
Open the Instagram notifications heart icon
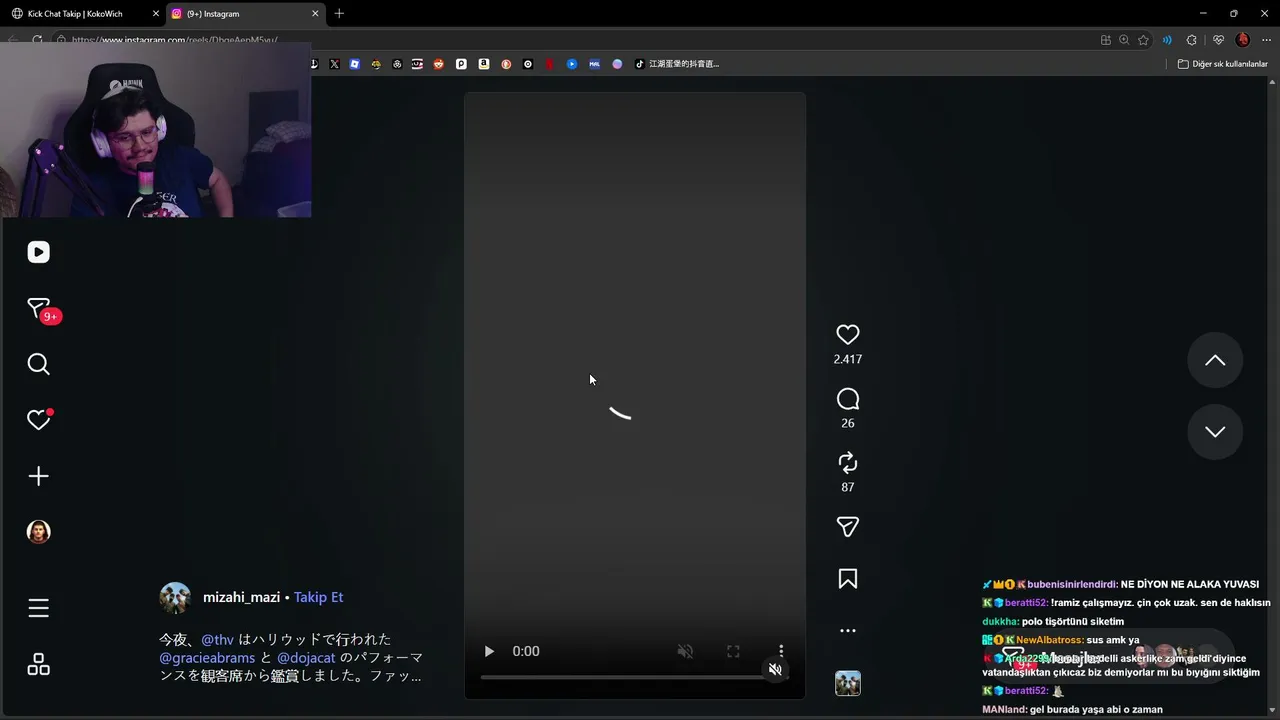[38, 420]
